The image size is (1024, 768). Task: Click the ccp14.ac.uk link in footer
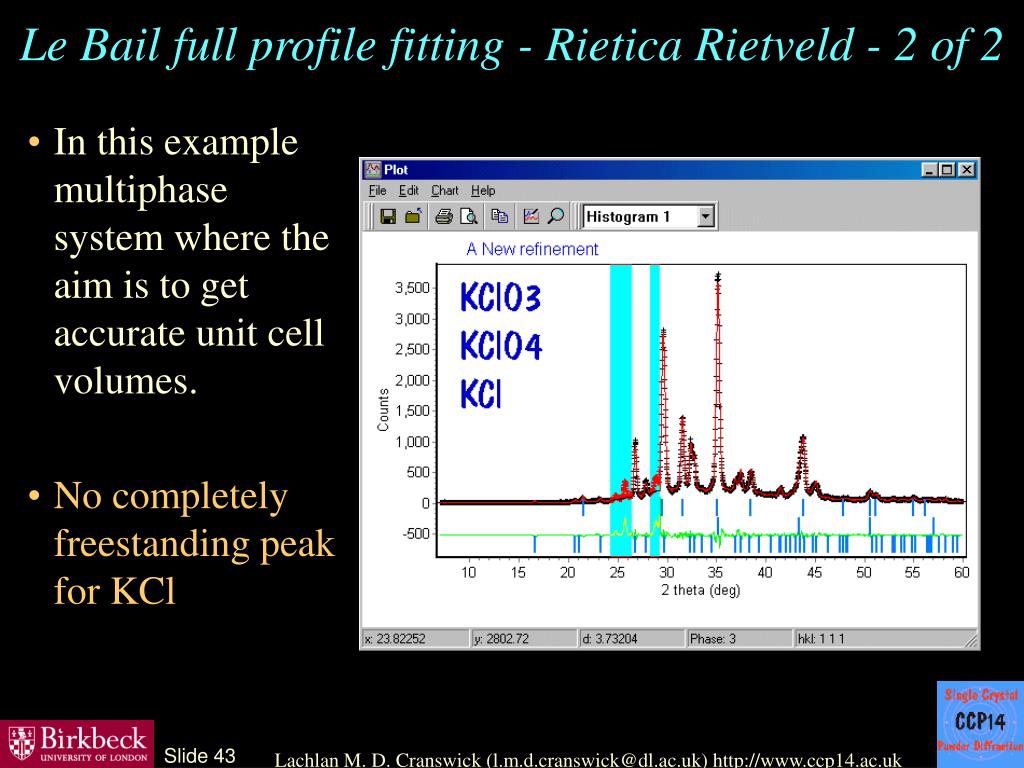[807, 761]
